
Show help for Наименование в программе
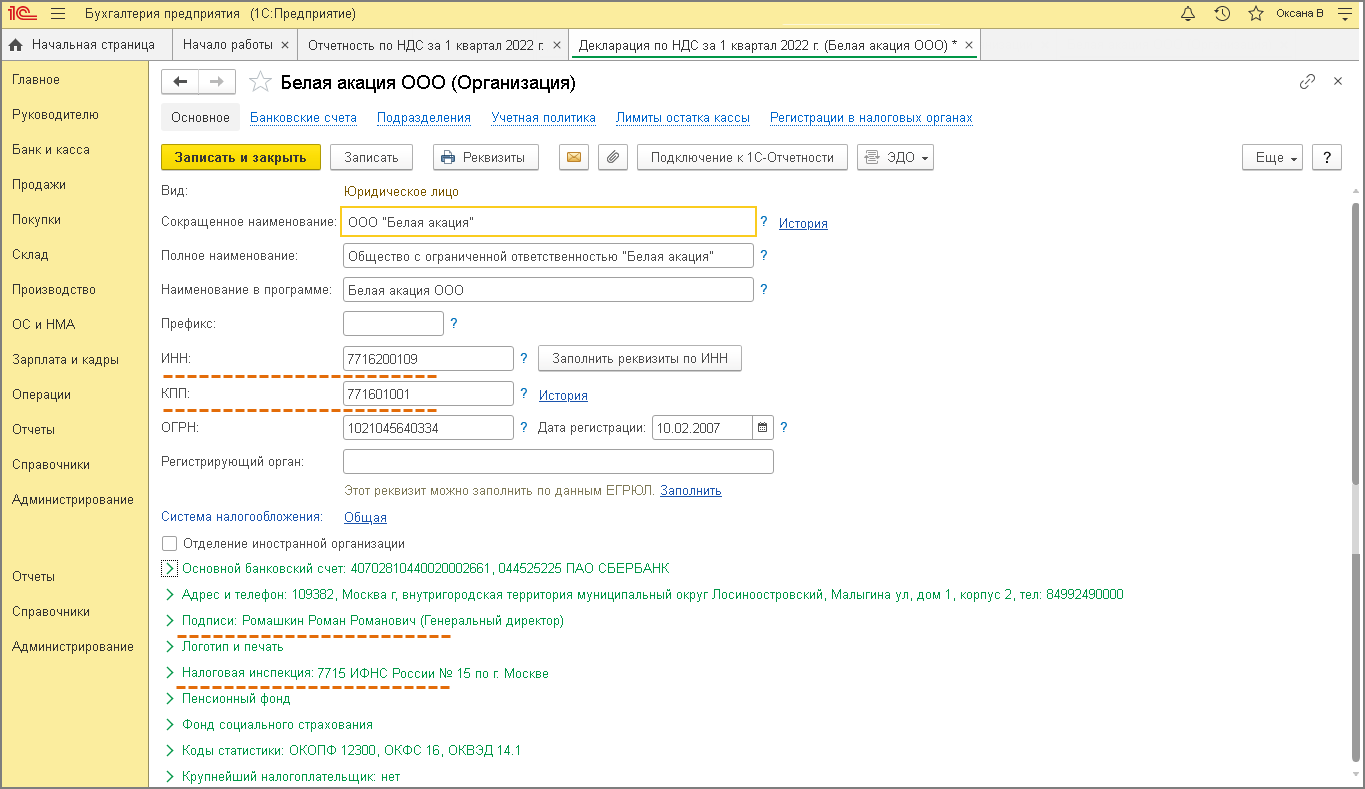pyautogui.click(x=764, y=290)
